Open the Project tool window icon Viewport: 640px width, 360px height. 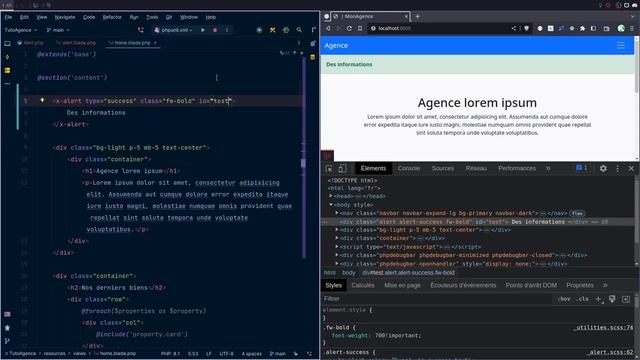pos(7,43)
